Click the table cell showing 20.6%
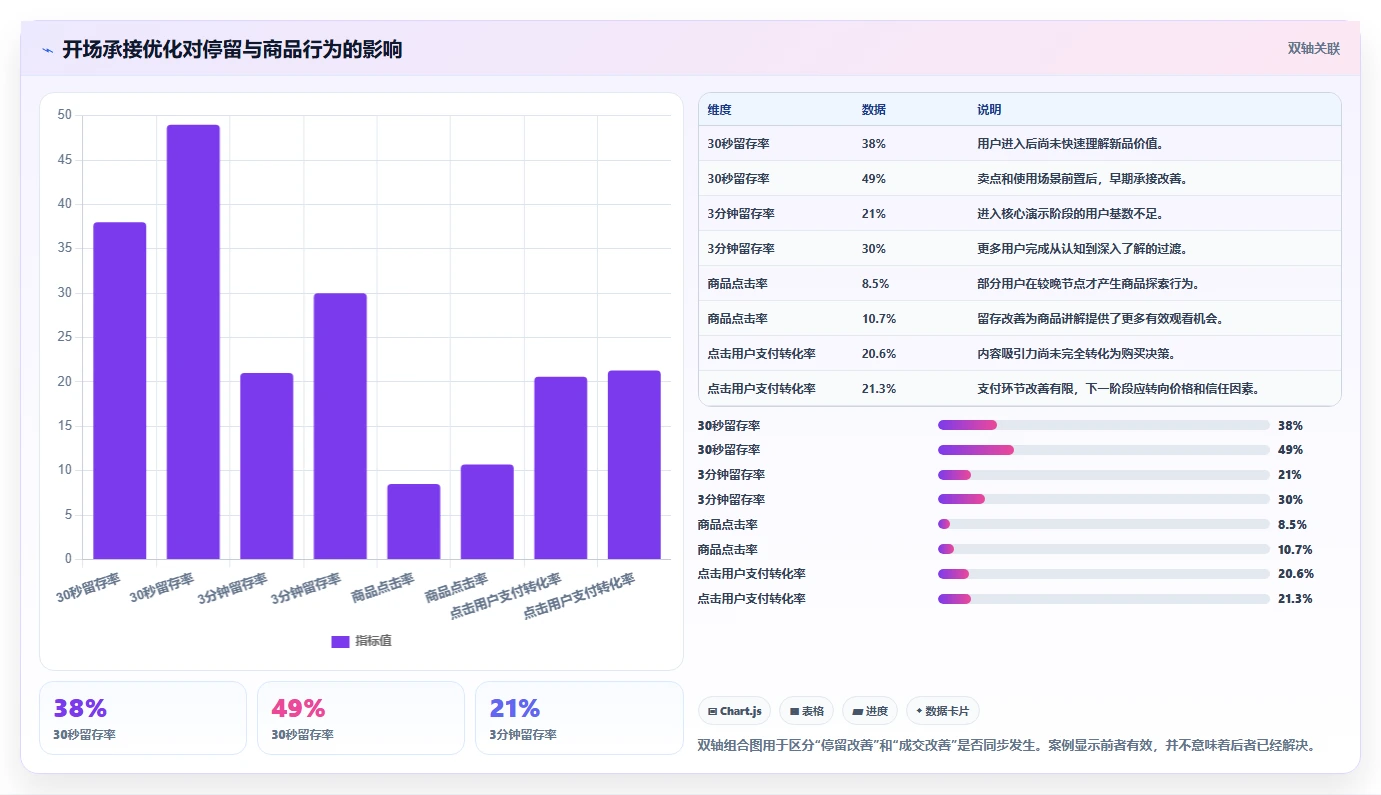The height and width of the screenshot is (795, 1381). [x=878, y=354]
